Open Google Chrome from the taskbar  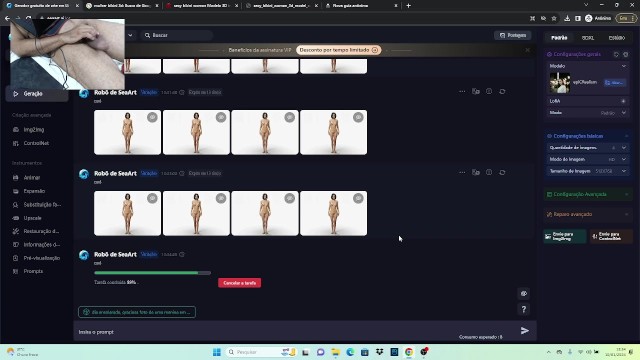click(x=409, y=352)
